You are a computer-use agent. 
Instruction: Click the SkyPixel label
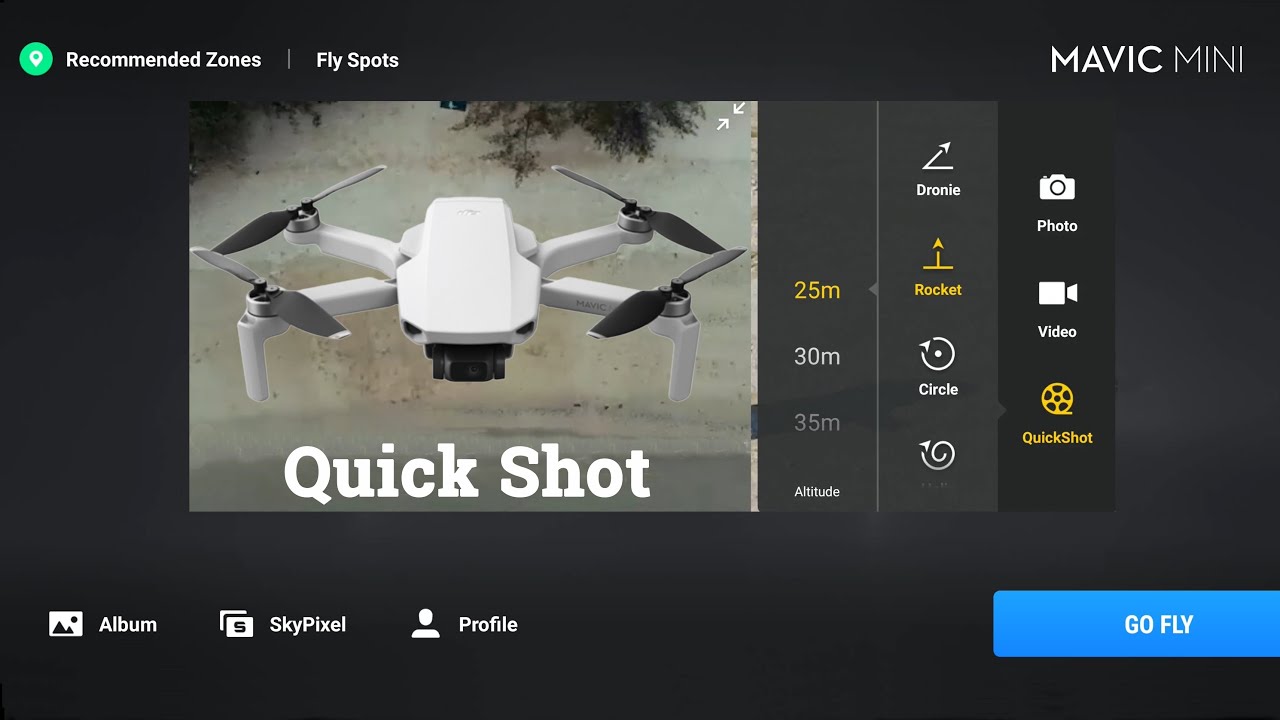click(x=308, y=625)
